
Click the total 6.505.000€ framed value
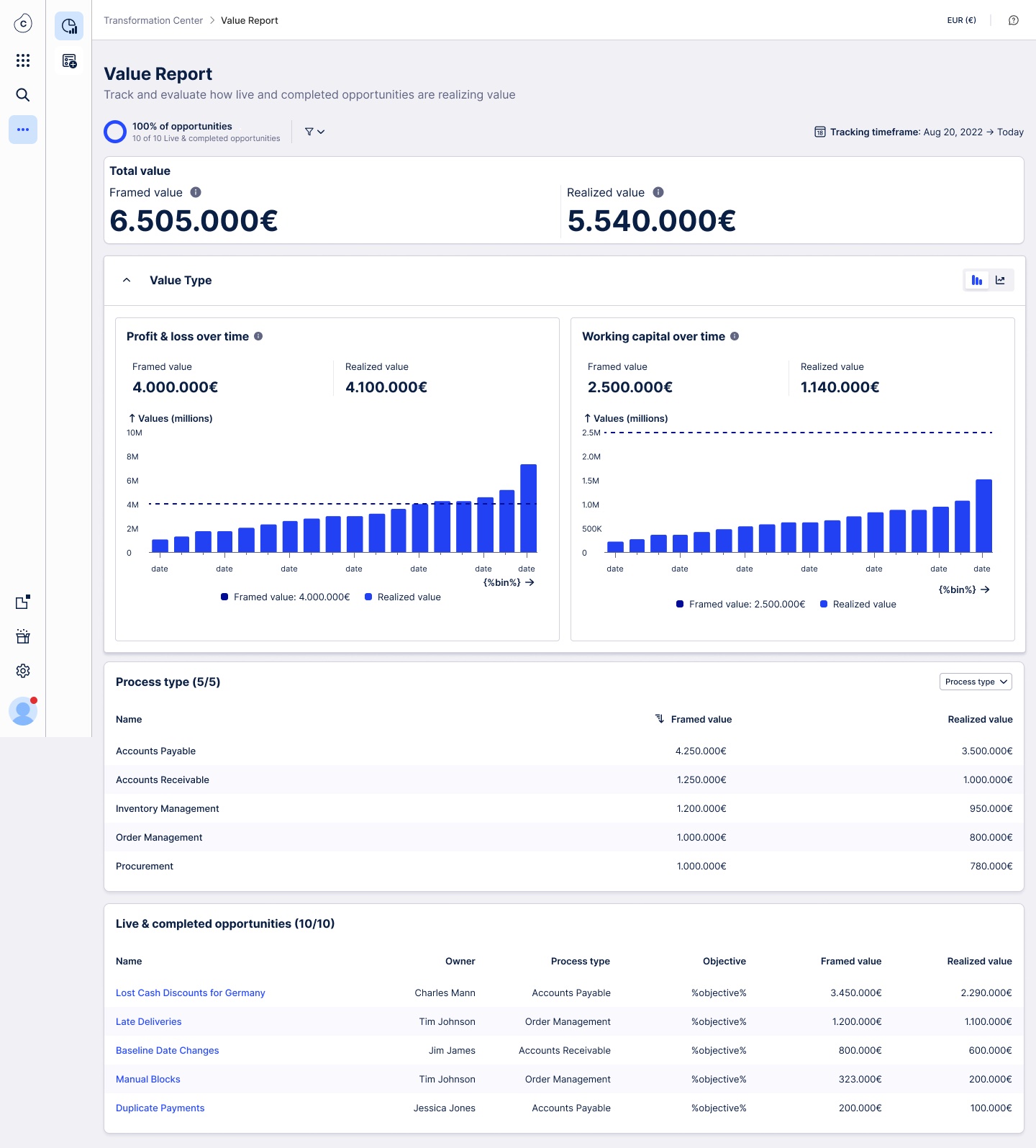coord(194,221)
